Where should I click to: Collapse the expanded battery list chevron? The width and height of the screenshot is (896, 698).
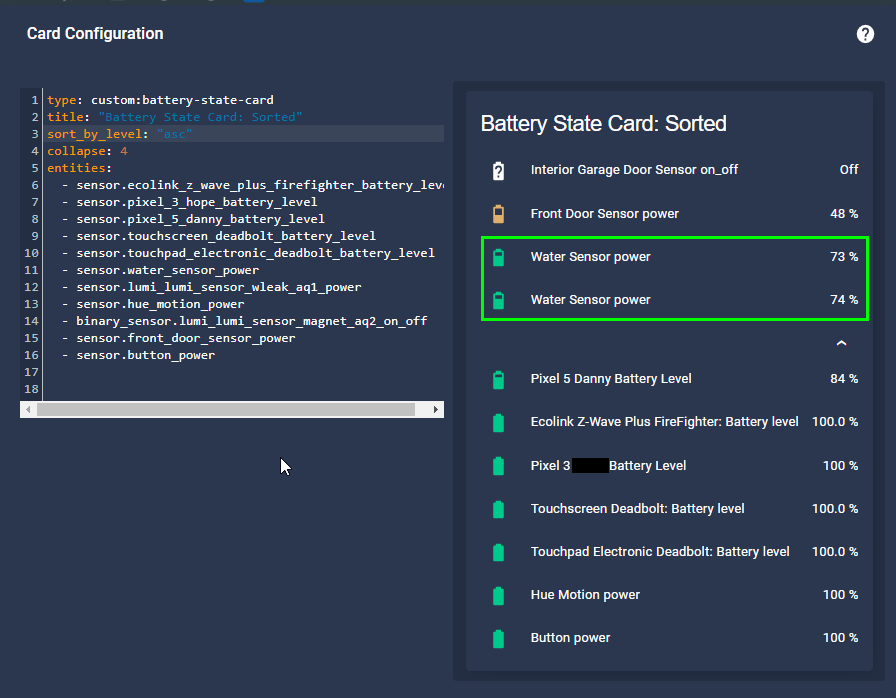tap(841, 343)
